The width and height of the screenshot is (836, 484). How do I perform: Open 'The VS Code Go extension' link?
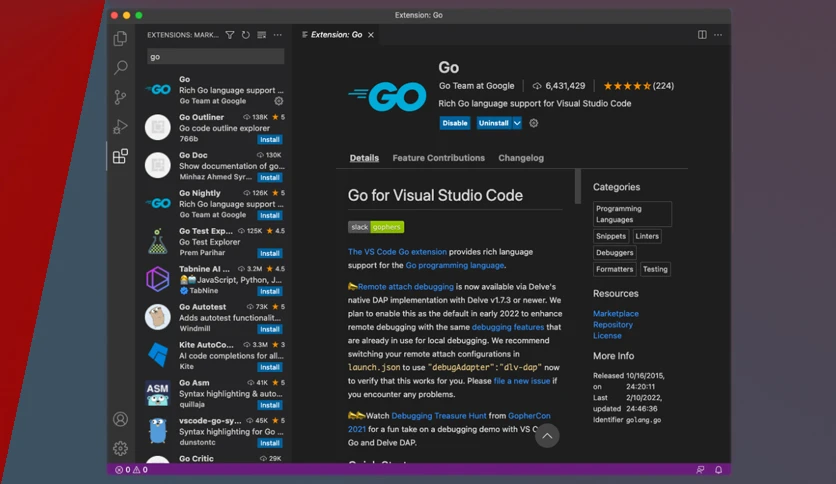(x=397, y=252)
